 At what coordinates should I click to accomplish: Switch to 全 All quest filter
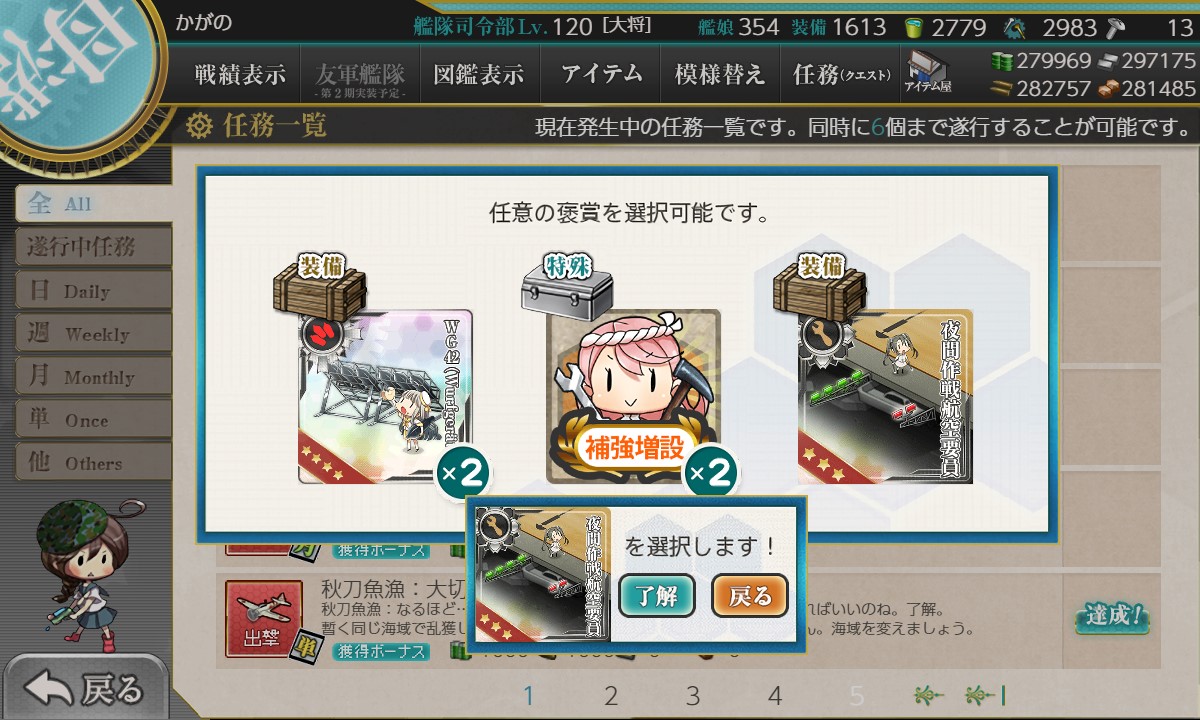click(x=92, y=203)
